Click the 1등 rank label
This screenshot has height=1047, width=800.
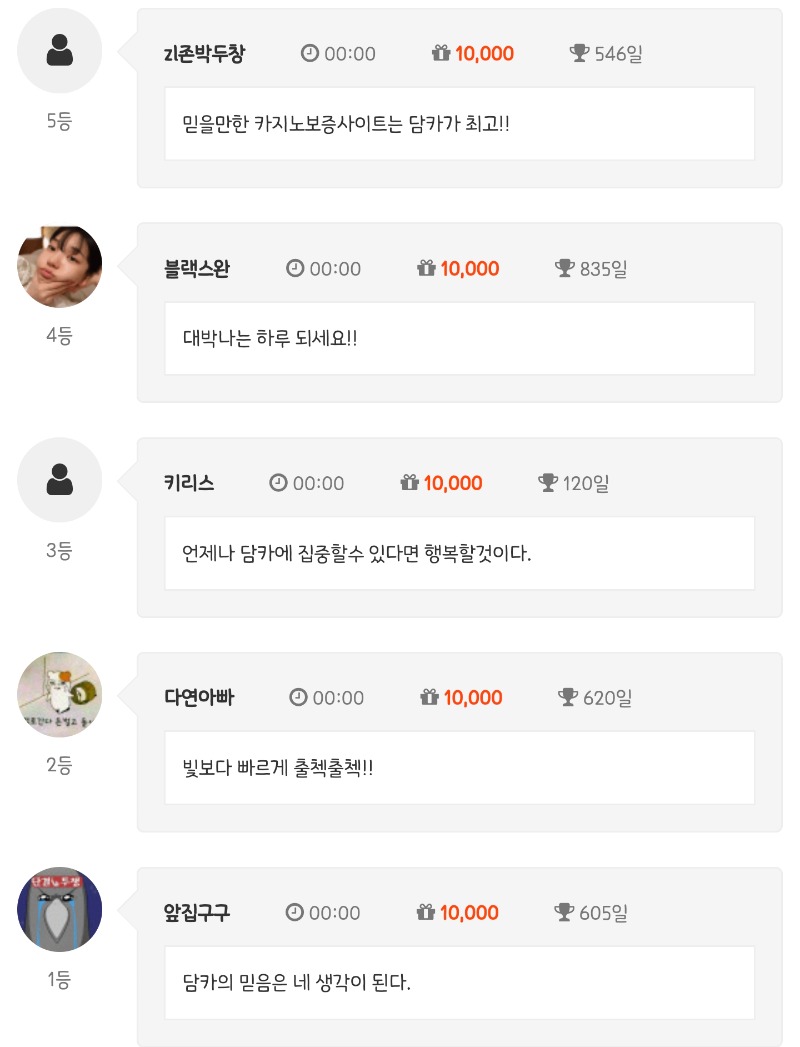click(59, 980)
